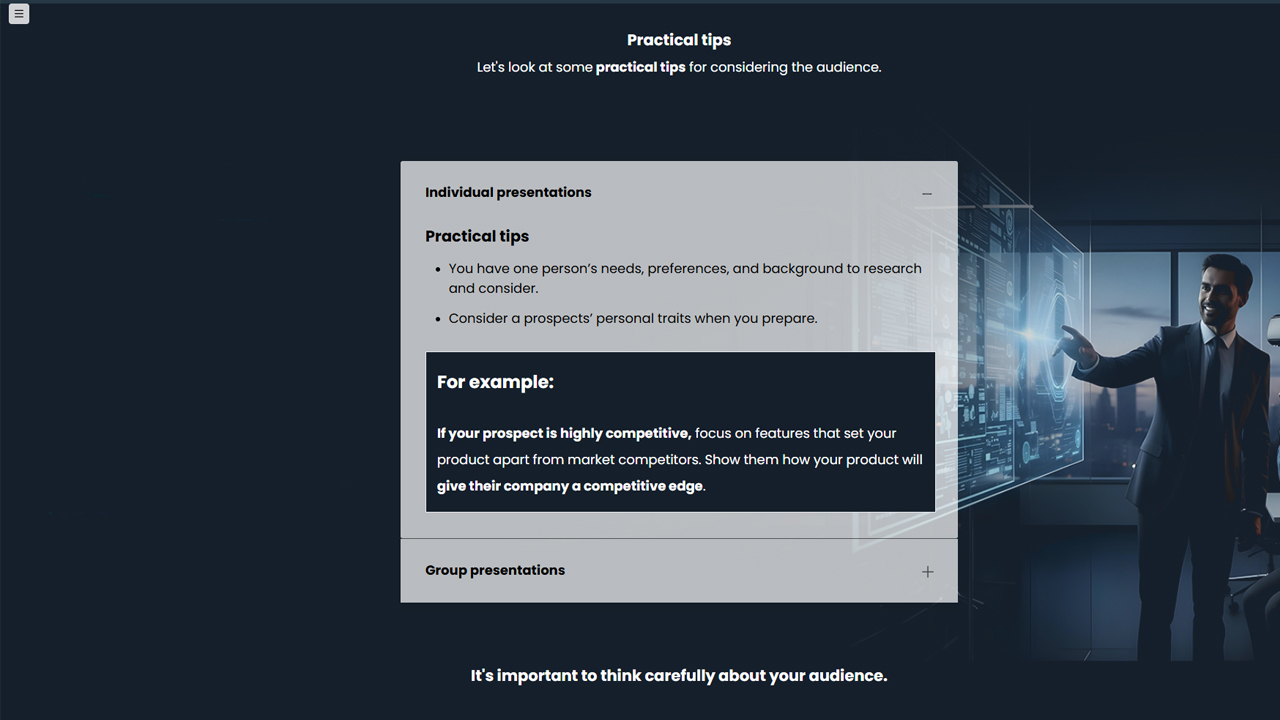Click the divider line above Group presentations
Screen dimensions: 1280x720
[x=679, y=539]
